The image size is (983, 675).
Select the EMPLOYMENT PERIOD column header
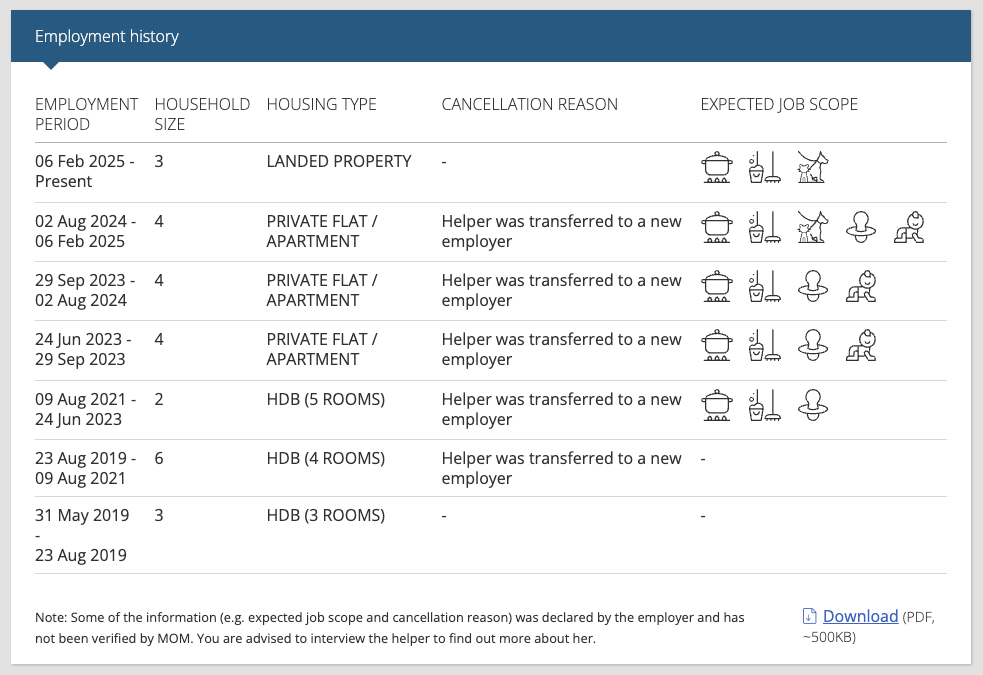(x=87, y=114)
